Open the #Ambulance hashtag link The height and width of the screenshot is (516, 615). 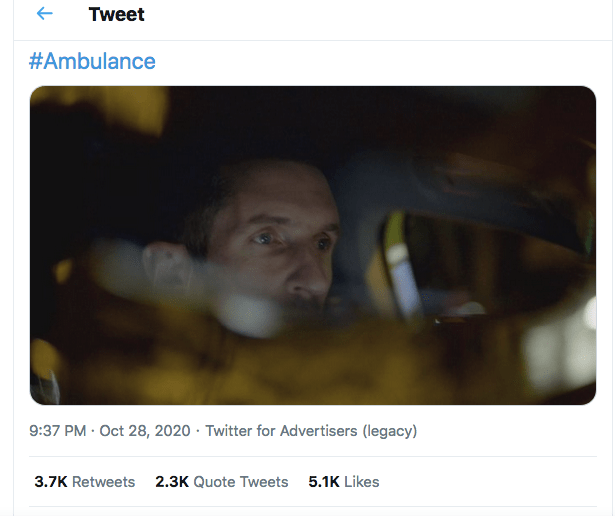(x=92, y=61)
